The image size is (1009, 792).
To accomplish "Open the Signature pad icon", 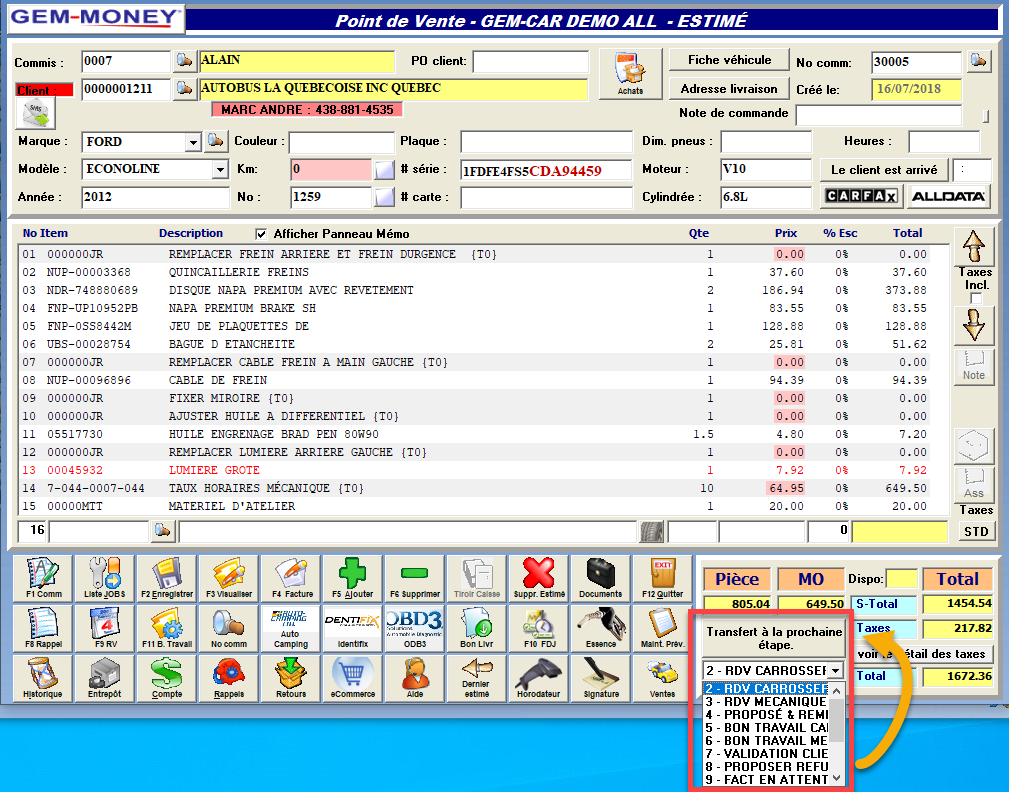I will (600, 678).
